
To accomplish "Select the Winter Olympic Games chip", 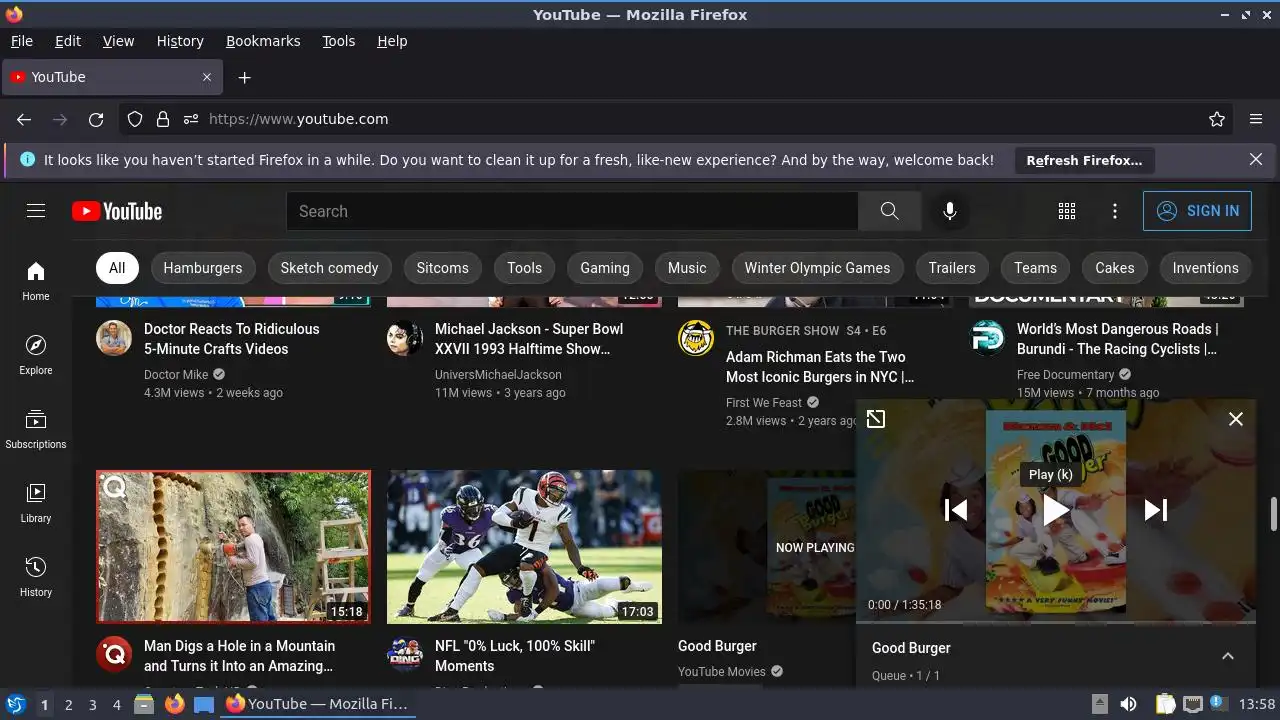I will [x=817, y=268].
